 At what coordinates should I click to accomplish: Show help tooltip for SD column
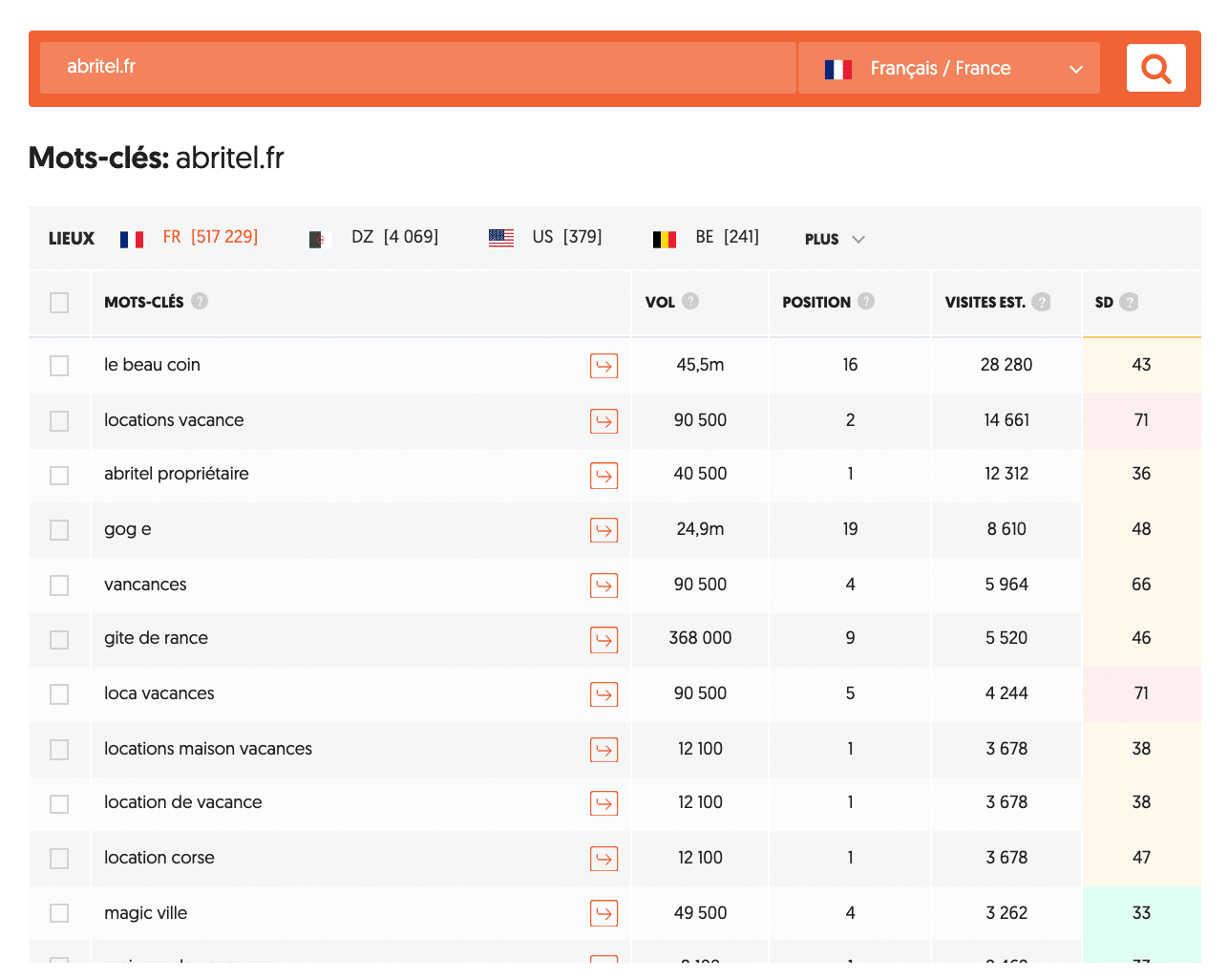tap(1129, 302)
